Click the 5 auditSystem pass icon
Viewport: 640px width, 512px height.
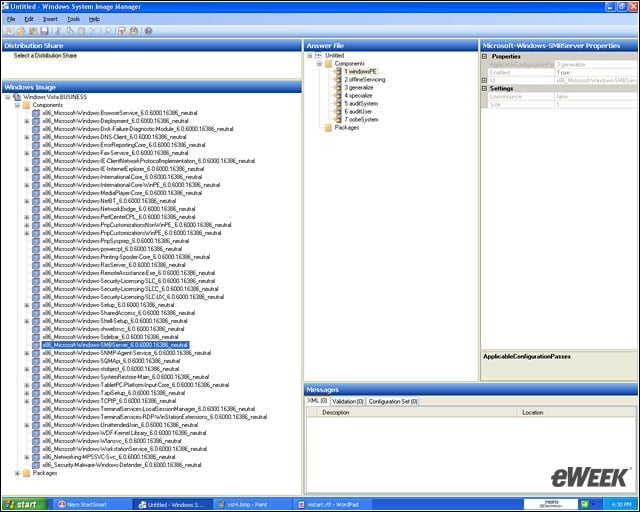[338, 103]
